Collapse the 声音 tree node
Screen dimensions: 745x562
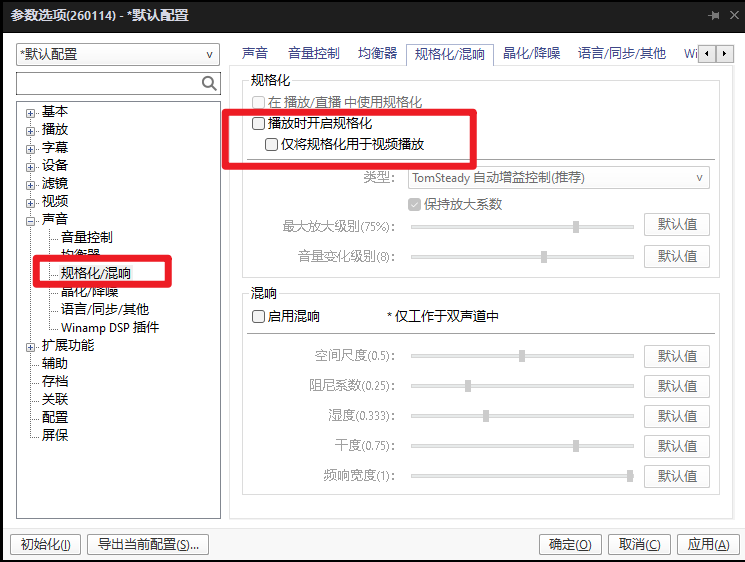pyautogui.click(x=30, y=221)
